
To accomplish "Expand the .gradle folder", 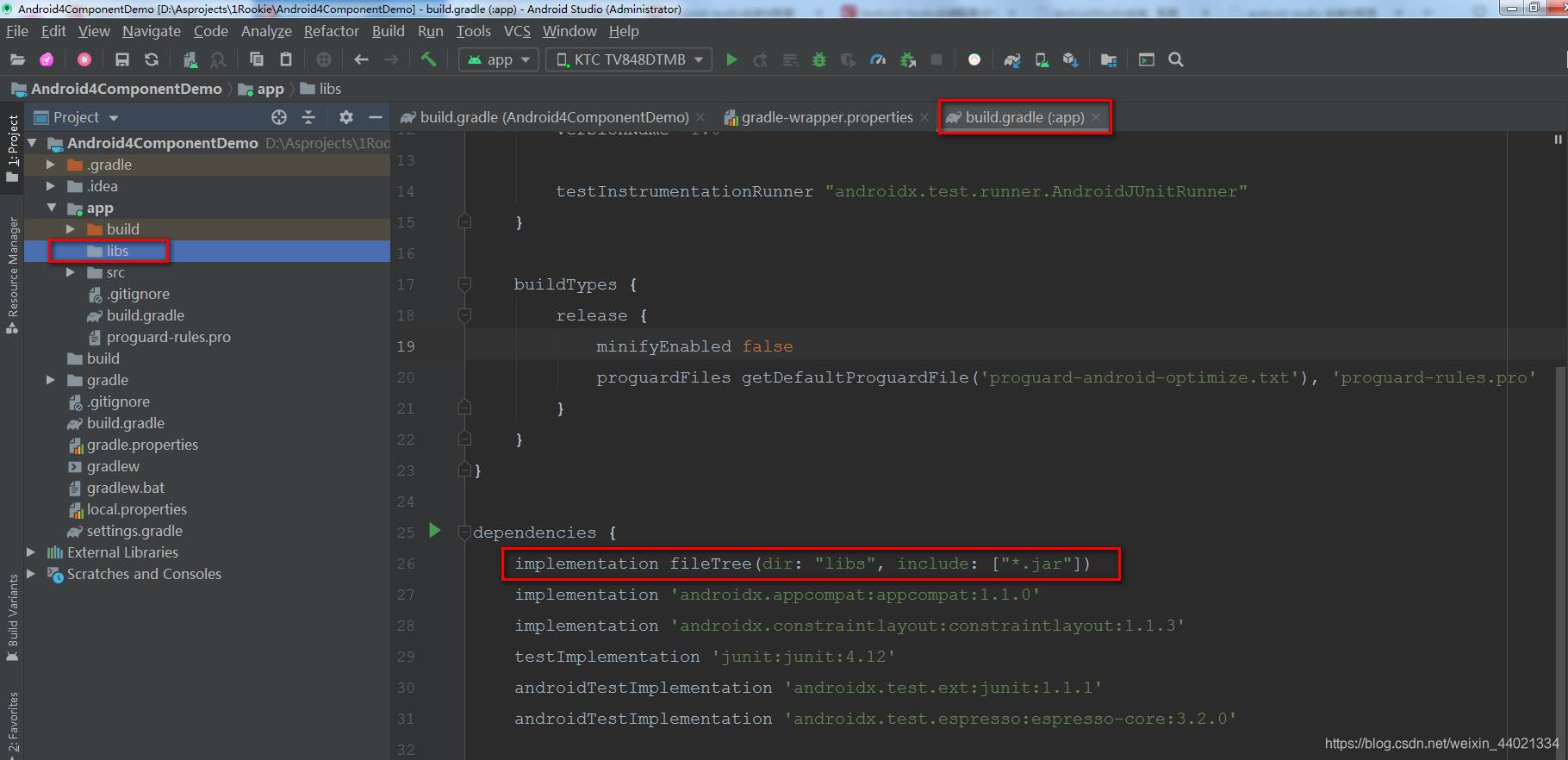I will 51,164.
